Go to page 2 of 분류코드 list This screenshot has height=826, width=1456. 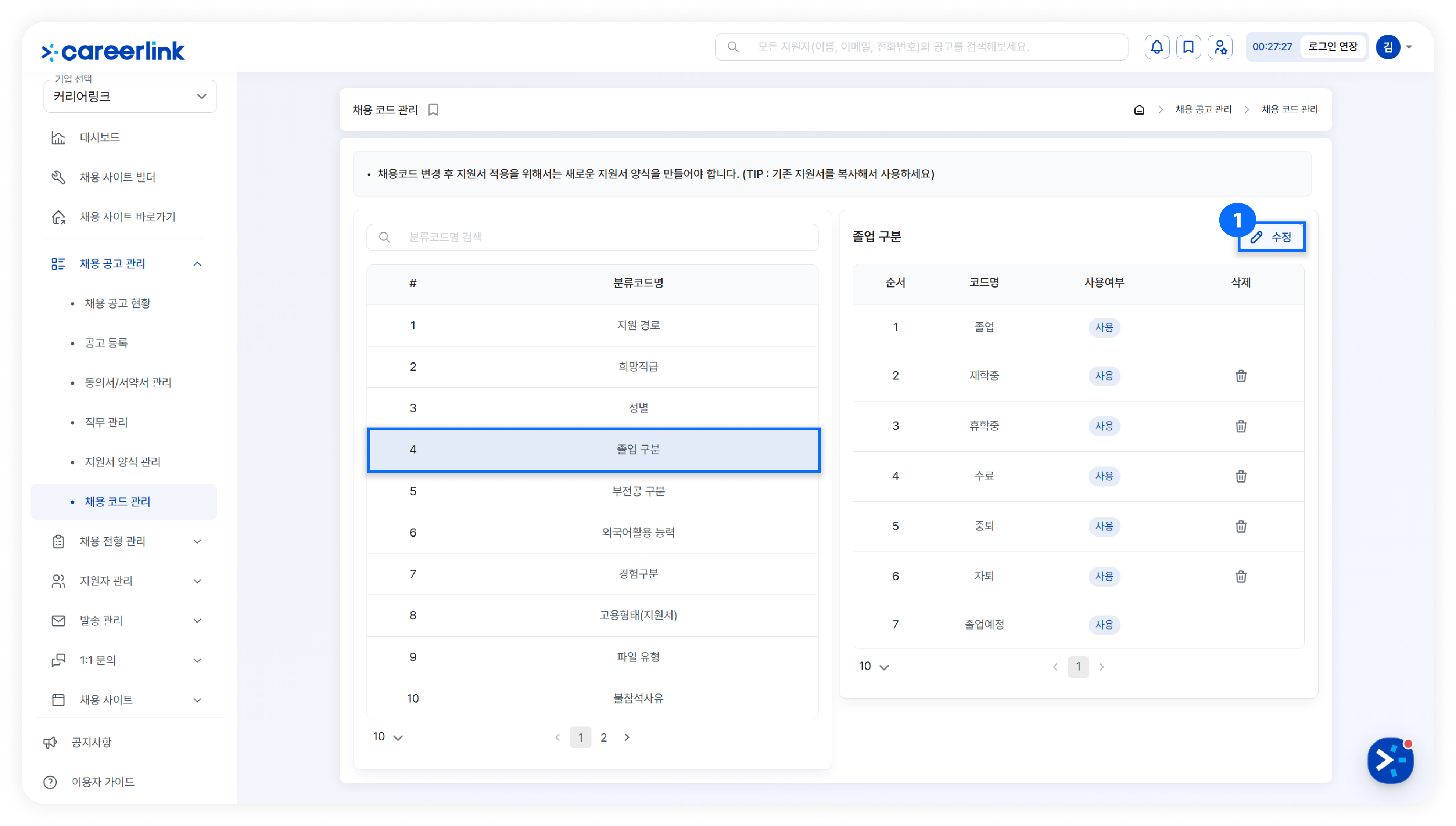[603, 737]
